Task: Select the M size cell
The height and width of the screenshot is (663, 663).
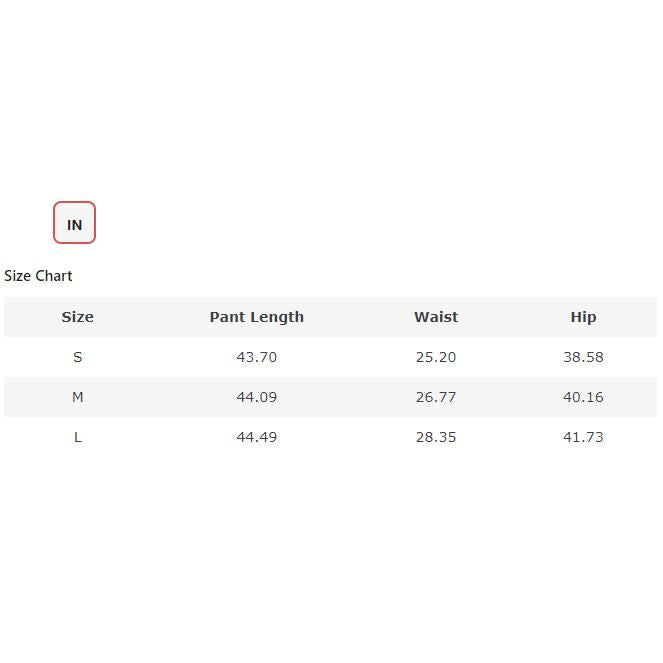Action: pyautogui.click(x=77, y=397)
